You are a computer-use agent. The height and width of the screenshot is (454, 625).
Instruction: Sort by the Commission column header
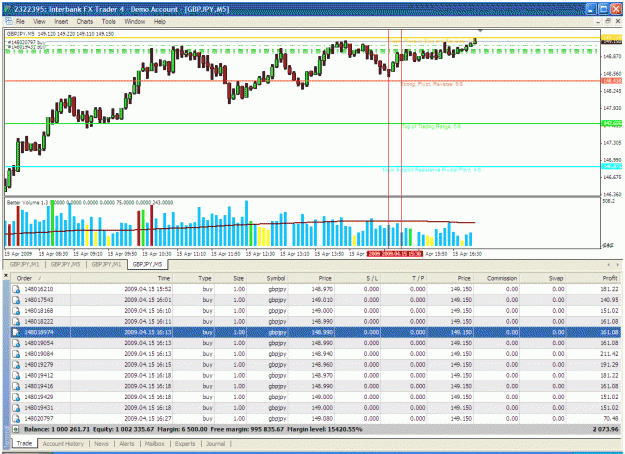[x=496, y=278]
